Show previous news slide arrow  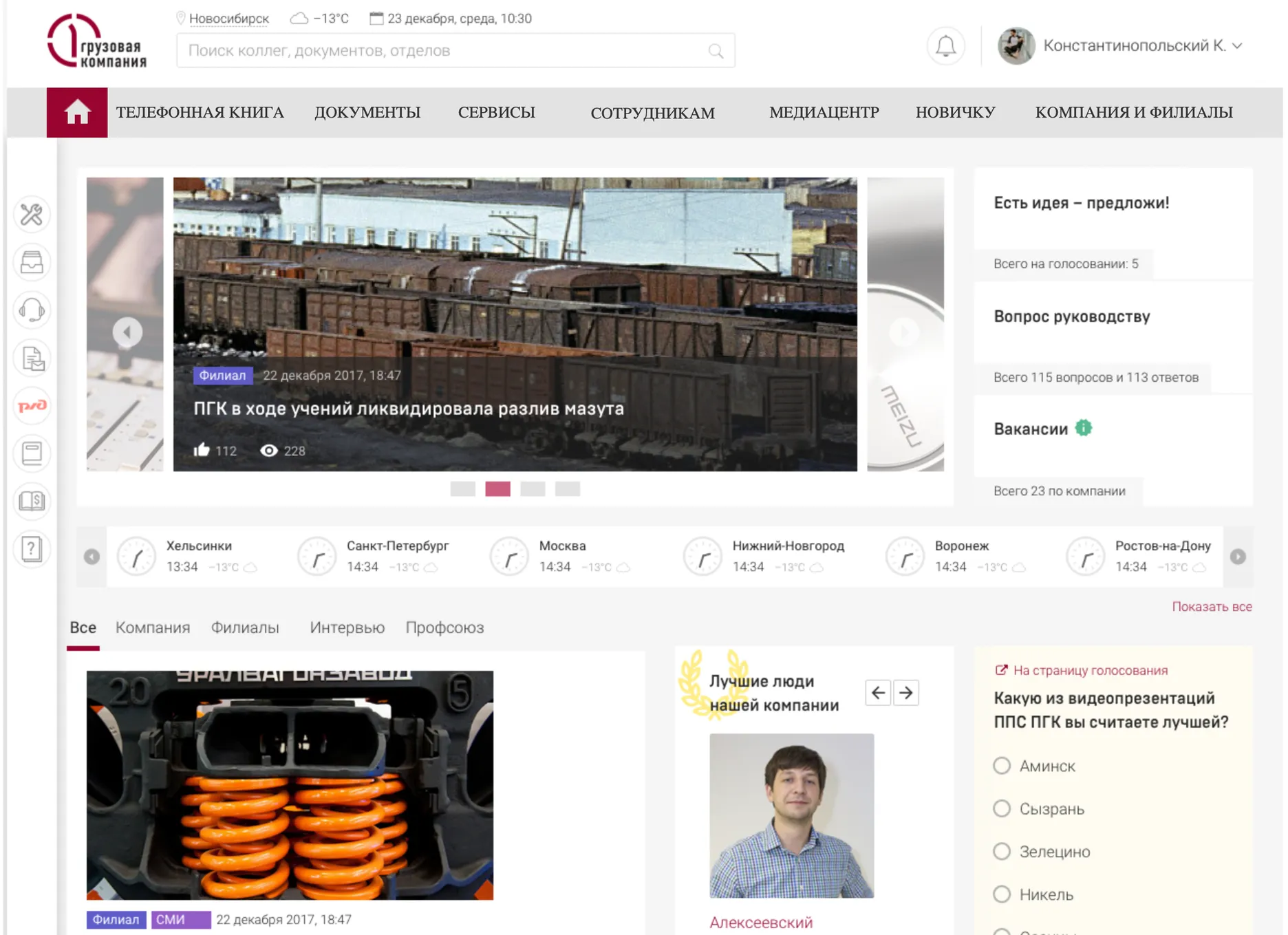click(127, 332)
